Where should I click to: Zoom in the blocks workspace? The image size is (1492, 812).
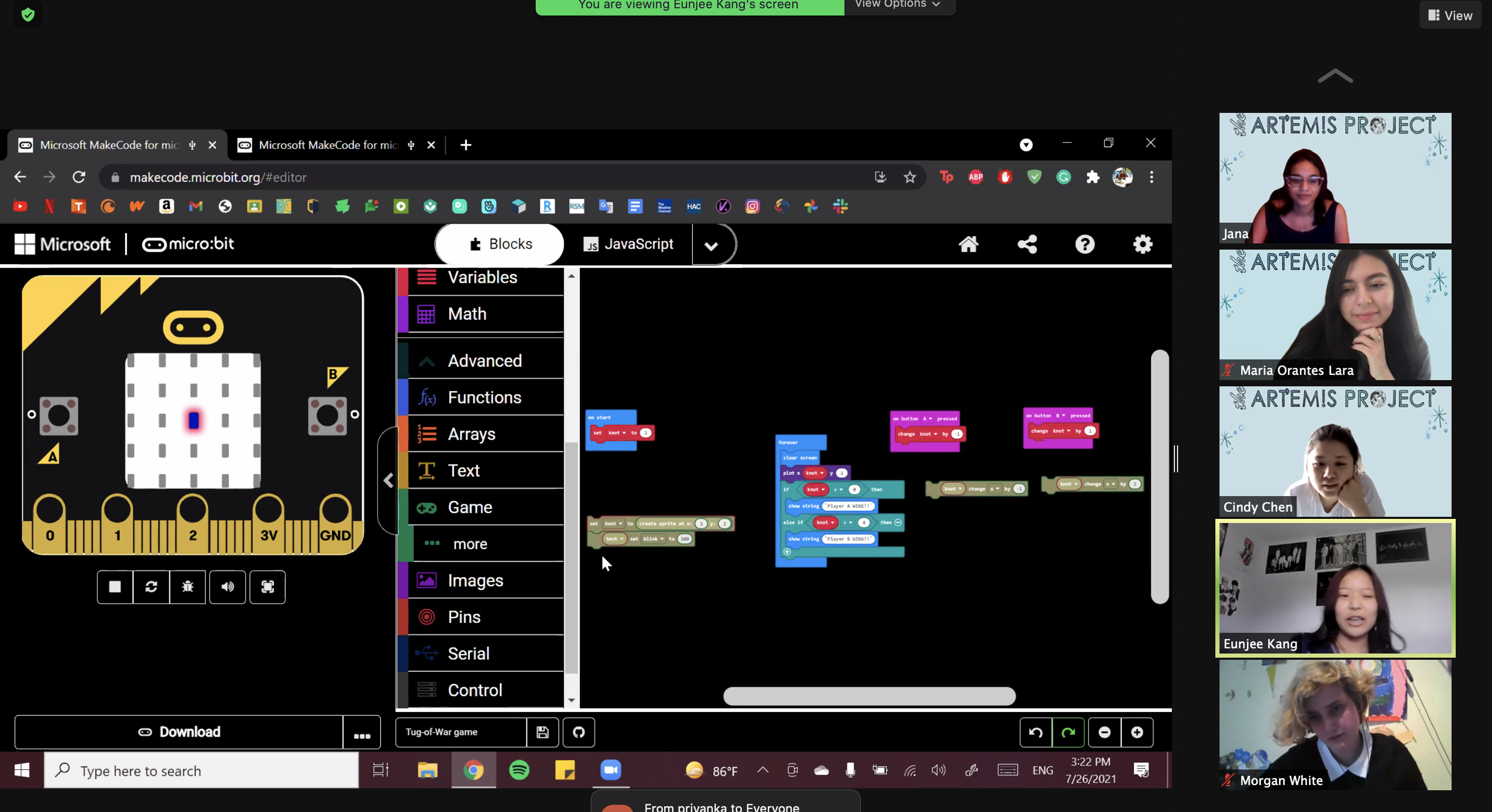coord(1137,732)
